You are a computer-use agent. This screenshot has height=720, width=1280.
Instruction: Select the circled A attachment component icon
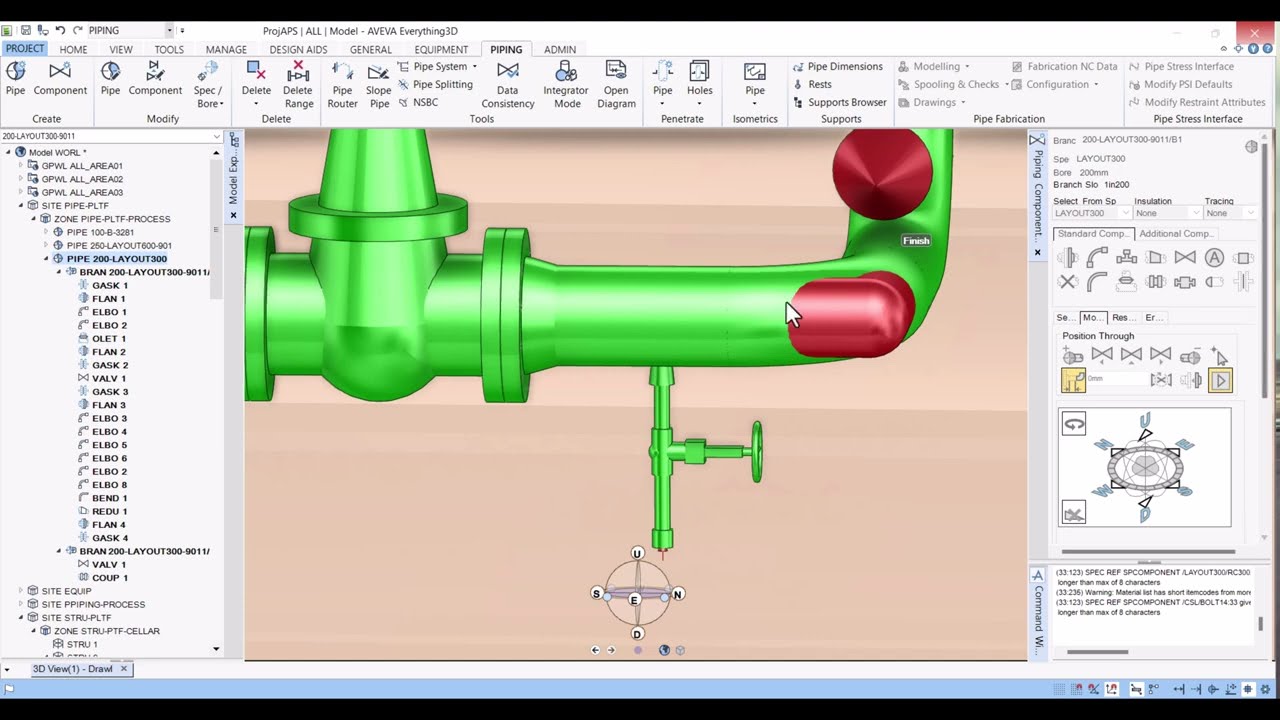coord(1214,257)
